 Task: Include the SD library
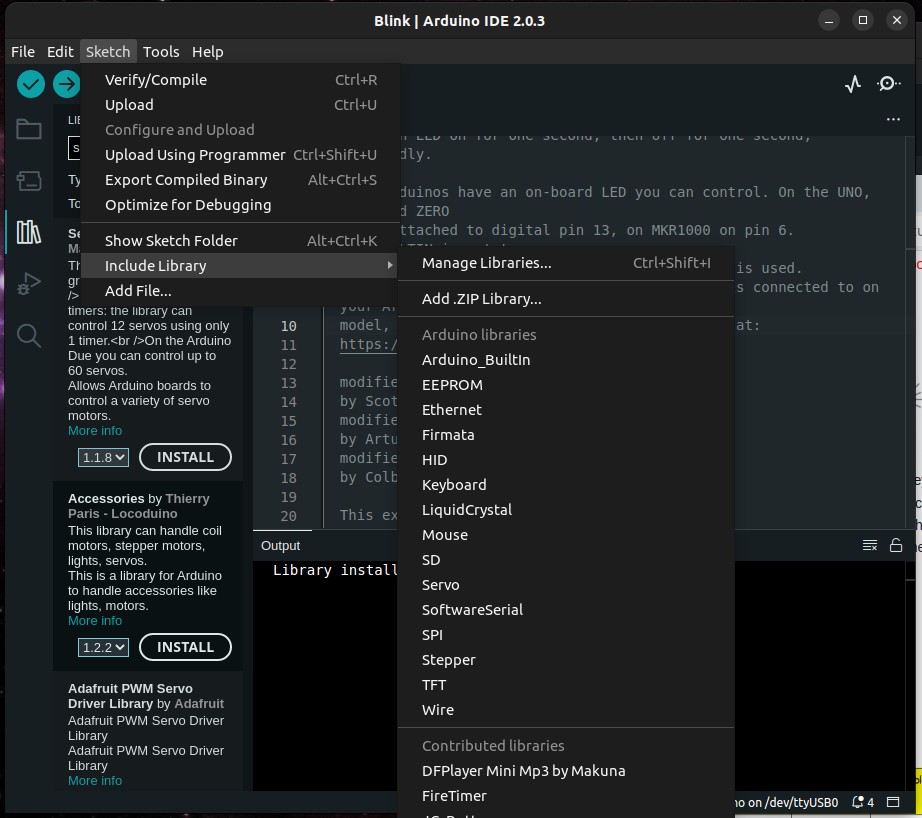point(566,560)
